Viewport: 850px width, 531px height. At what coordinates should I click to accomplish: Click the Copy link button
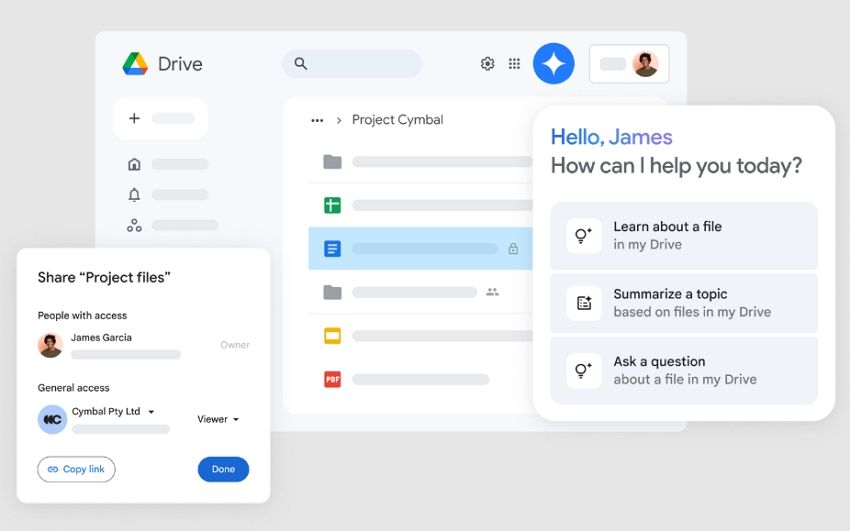pyautogui.click(x=76, y=469)
